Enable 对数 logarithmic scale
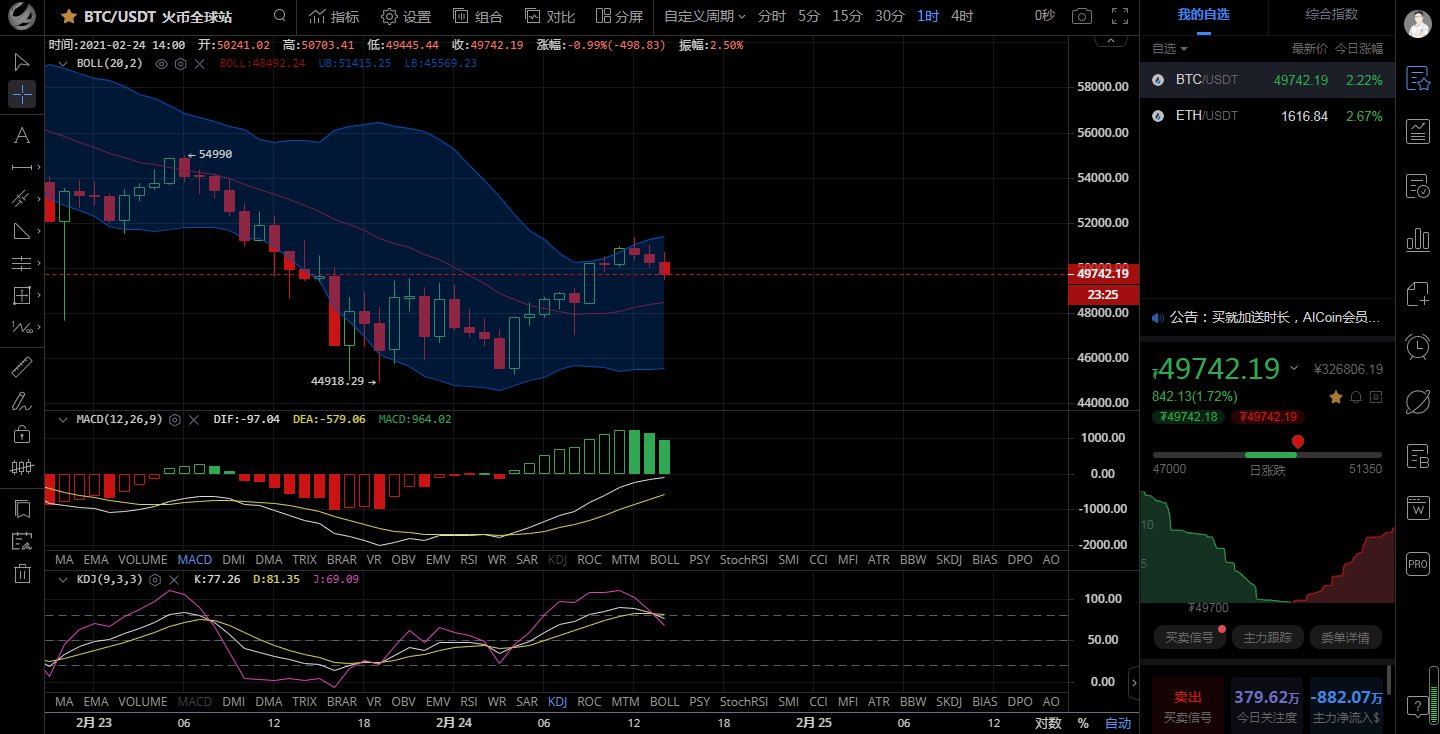 1048,723
